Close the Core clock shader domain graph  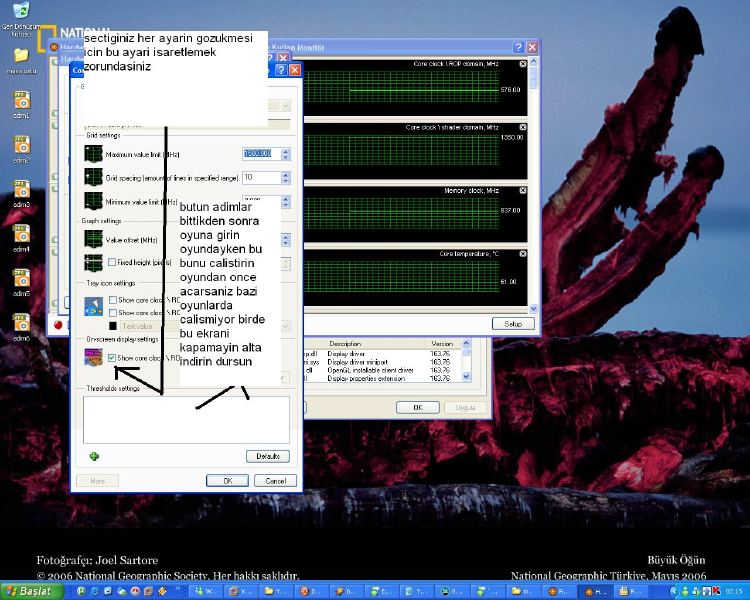tap(523, 127)
